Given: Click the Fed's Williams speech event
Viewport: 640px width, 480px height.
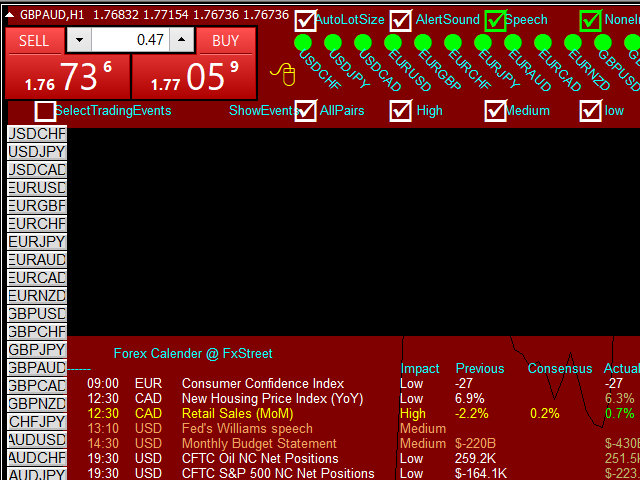Looking at the screenshot, I should (x=247, y=429).
